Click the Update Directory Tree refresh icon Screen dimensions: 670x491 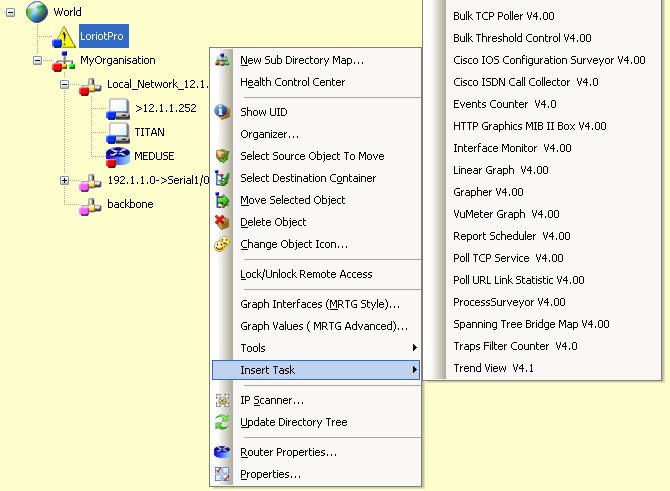pyautogui.click(x=223, y=422)
